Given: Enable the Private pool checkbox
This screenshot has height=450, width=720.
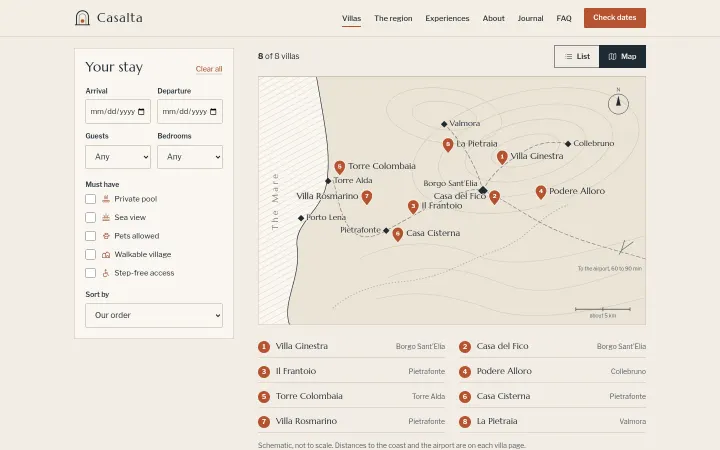Looking at the screenshot, I should pos(90,199).
